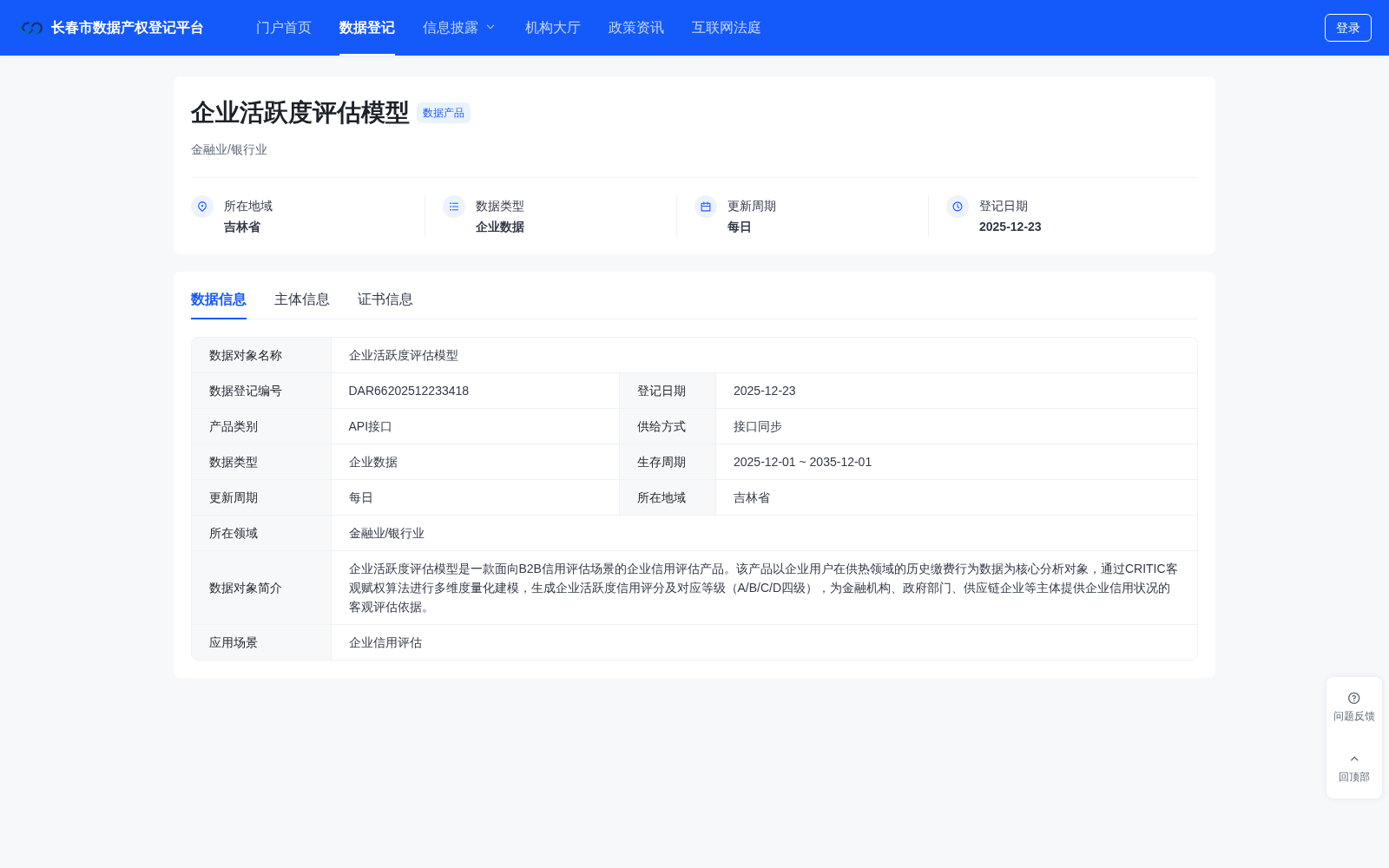Click the 所在领域 row label
Screen dimensions: 1389x868
(x=234, y=533)
